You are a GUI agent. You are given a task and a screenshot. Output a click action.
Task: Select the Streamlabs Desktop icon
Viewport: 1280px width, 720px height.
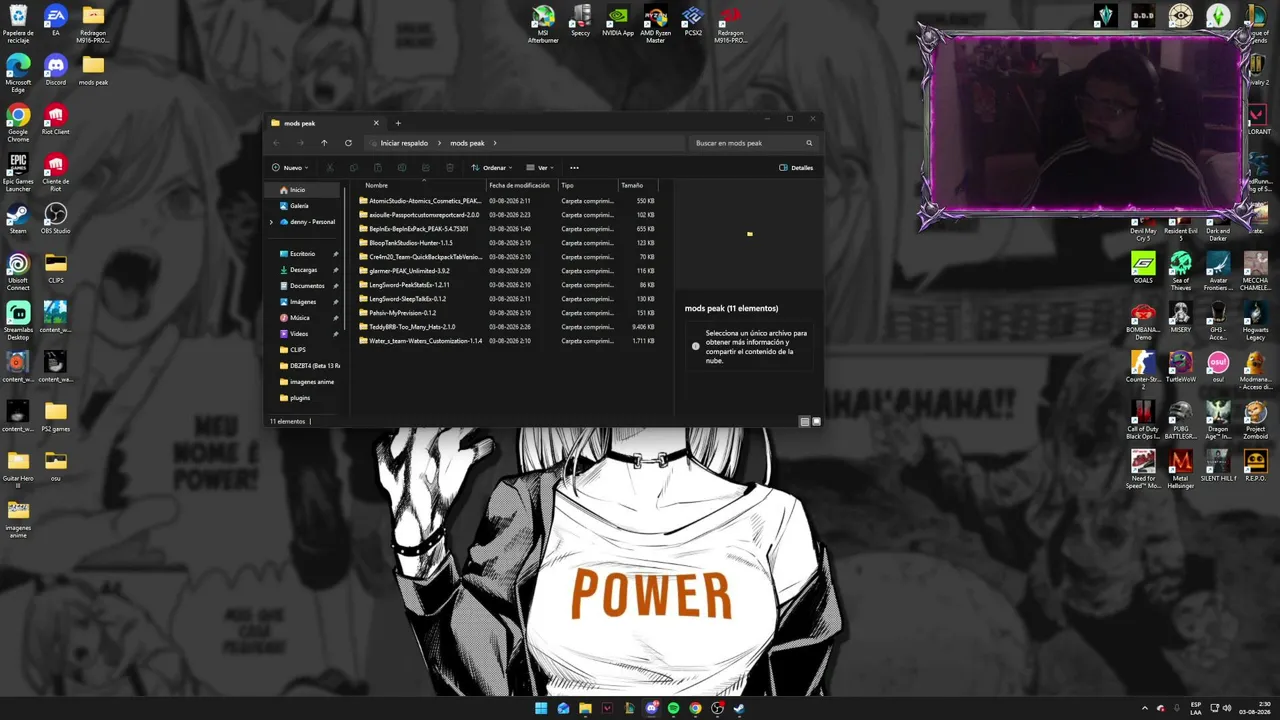point(18,321)
